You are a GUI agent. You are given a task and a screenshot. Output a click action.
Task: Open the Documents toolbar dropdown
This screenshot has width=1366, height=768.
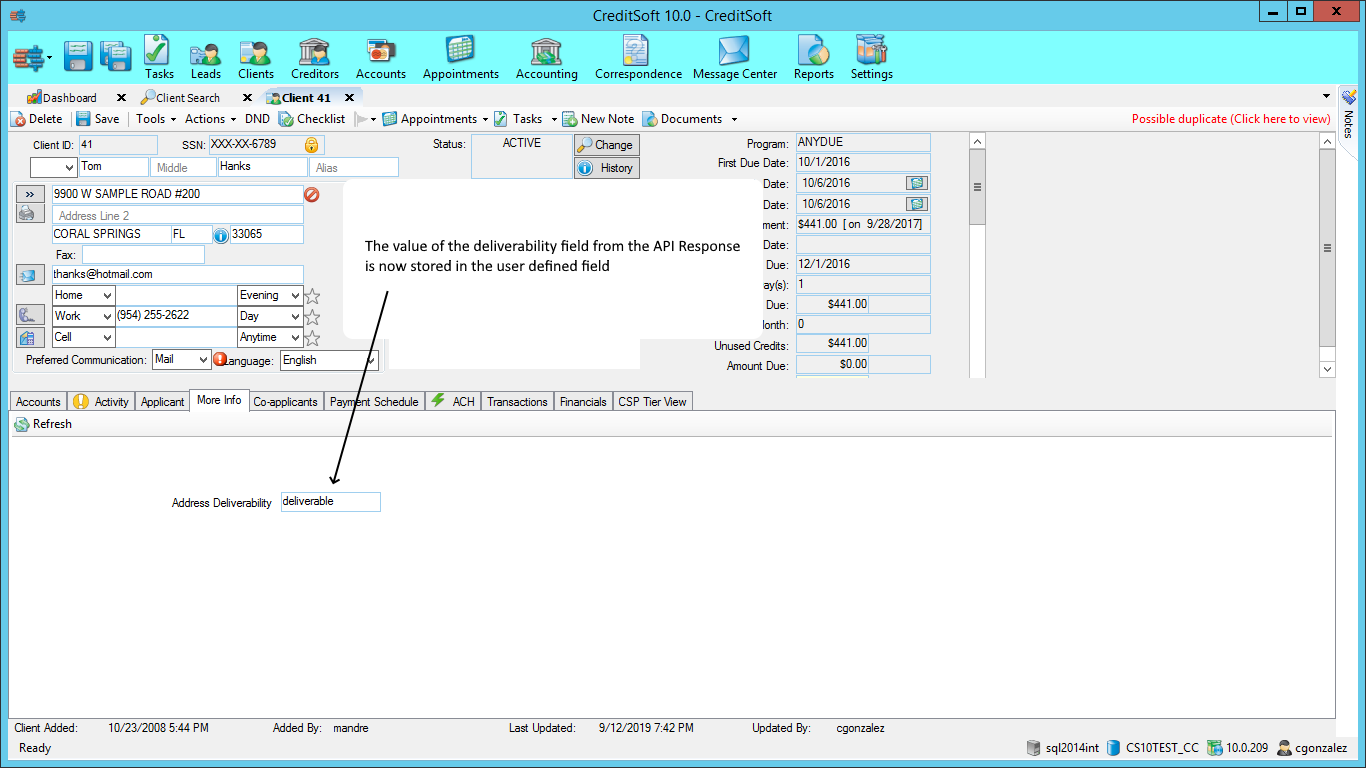(690, 119)
